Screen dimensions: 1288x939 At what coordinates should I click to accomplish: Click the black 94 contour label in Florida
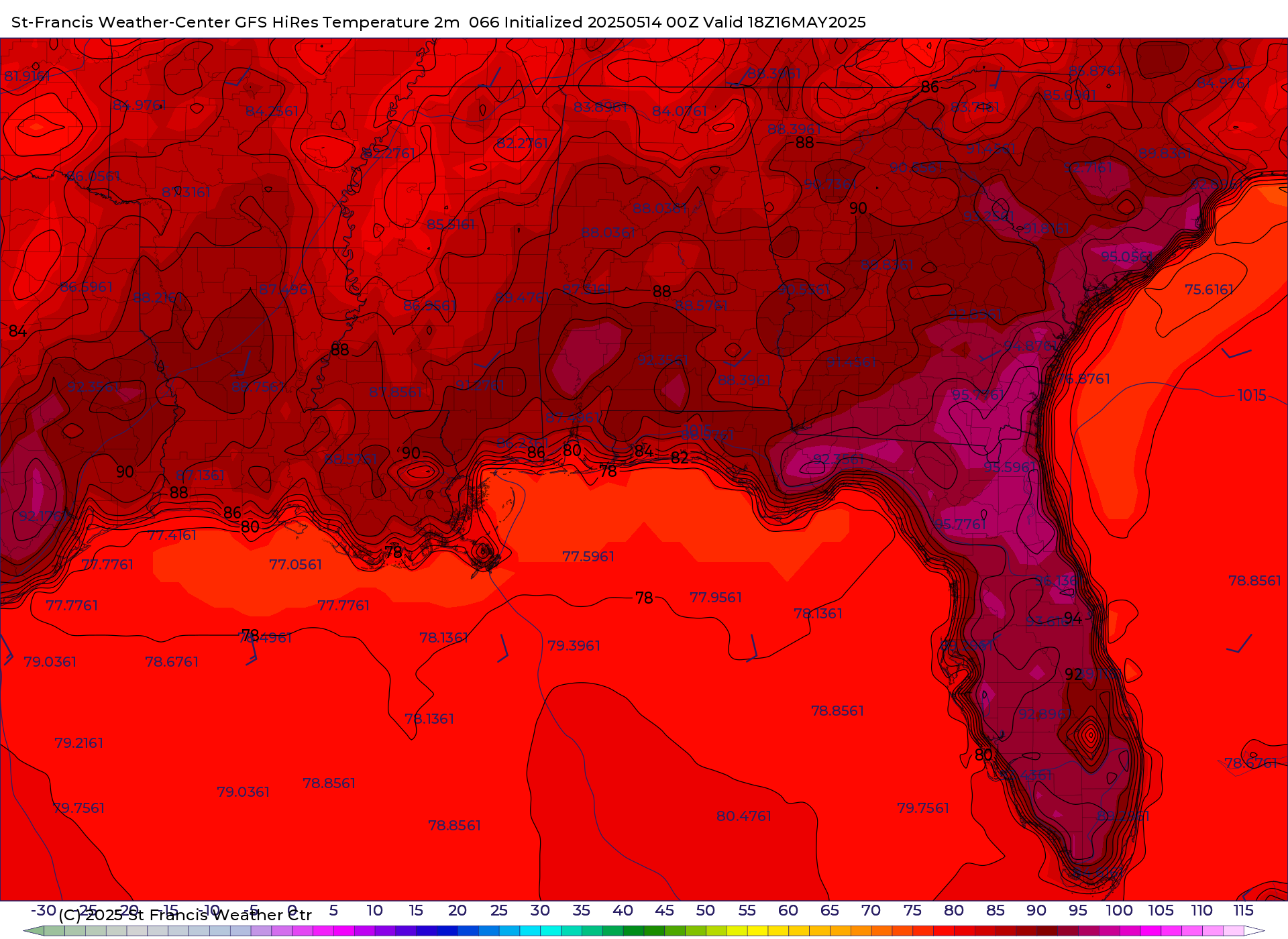pos(1073,618)
